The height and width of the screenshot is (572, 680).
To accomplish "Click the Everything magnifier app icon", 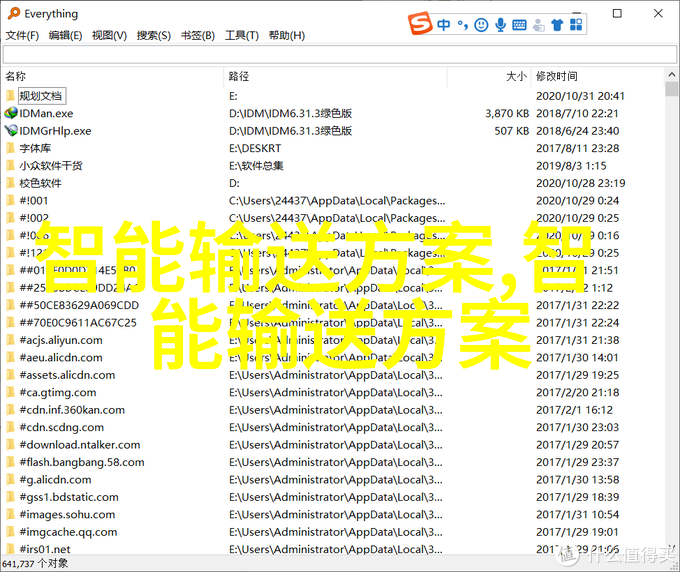I will coord(13,13).
